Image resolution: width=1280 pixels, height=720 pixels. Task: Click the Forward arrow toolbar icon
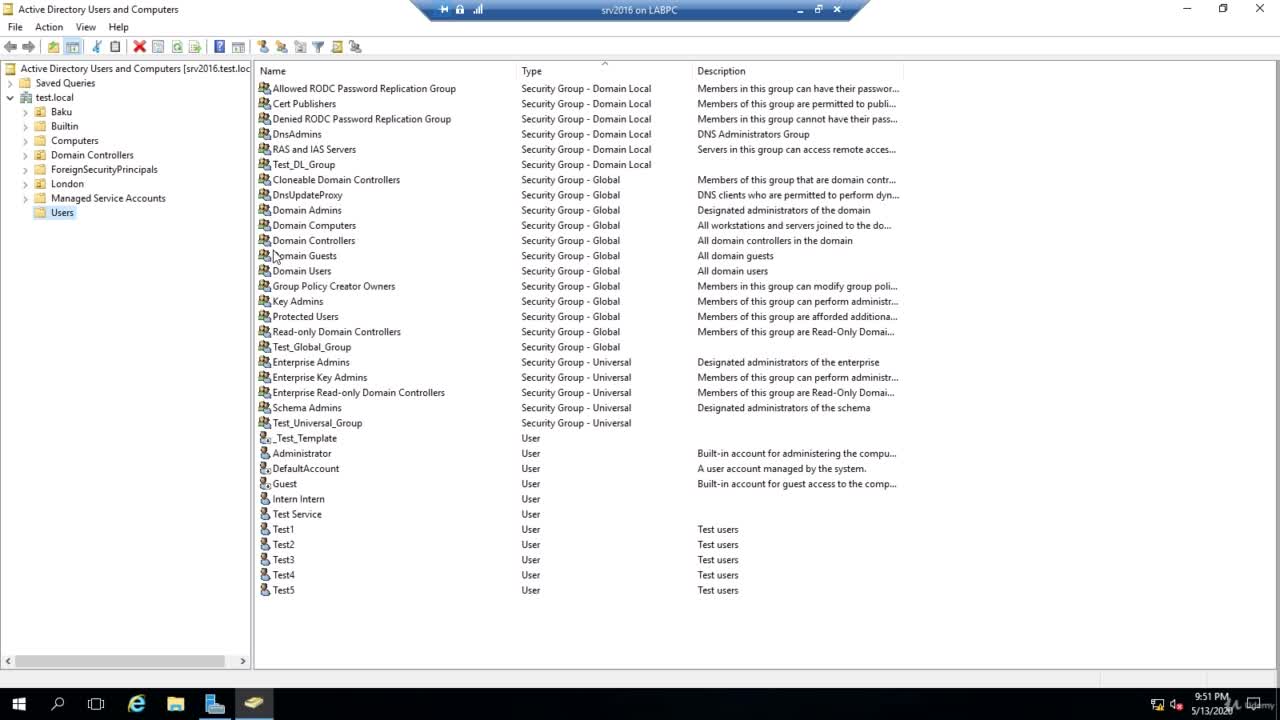tap(29, 47)
